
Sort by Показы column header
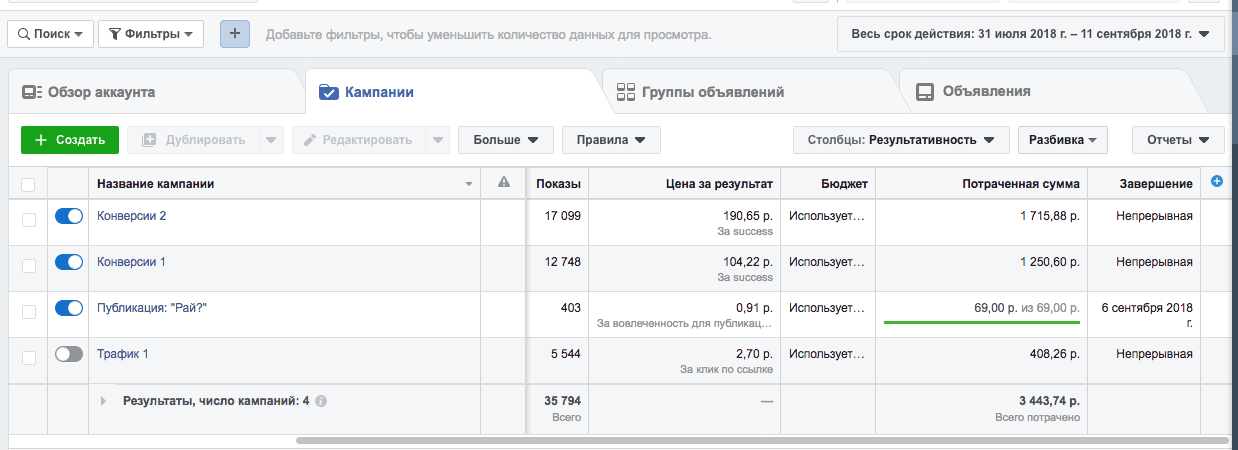558,184
